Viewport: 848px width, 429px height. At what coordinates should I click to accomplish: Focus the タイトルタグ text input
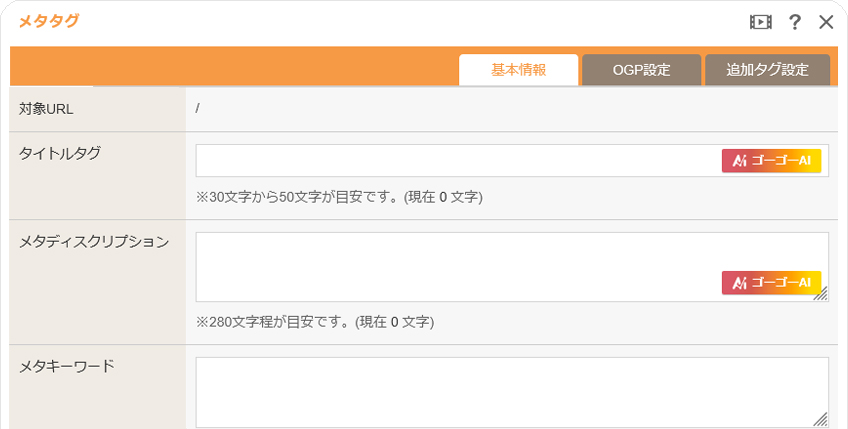point(456,161)
